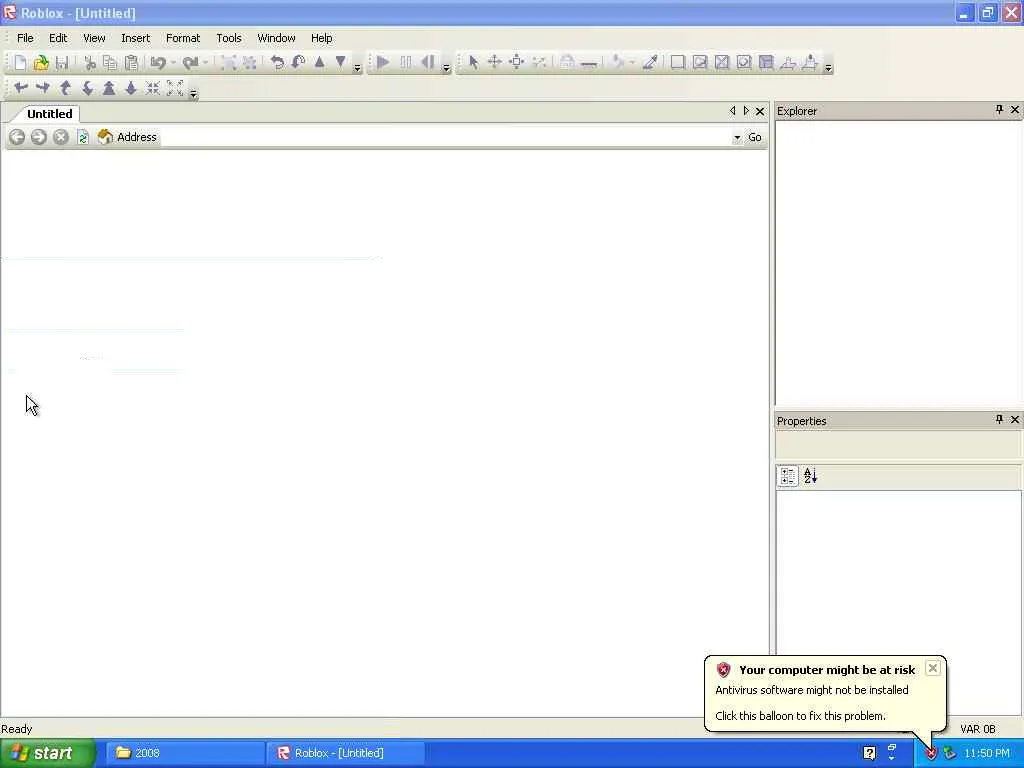Image resolution: width=1024 pixels, height=768 pixels.
Task: Click the Go button
Action: coord(755,137)
